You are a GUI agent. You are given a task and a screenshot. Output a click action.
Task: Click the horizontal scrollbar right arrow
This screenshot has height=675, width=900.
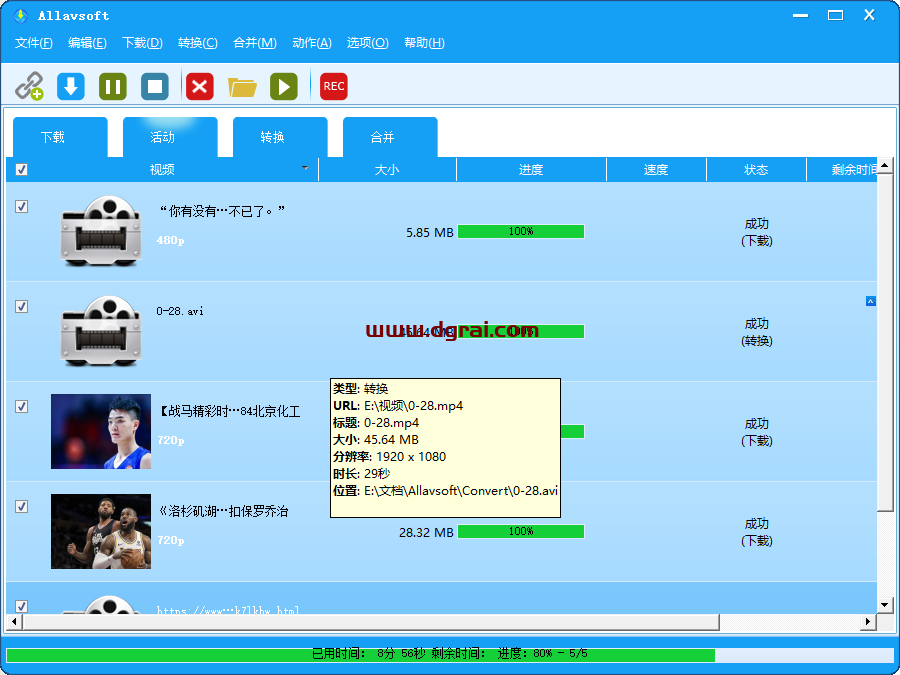[x=868, y=622]
